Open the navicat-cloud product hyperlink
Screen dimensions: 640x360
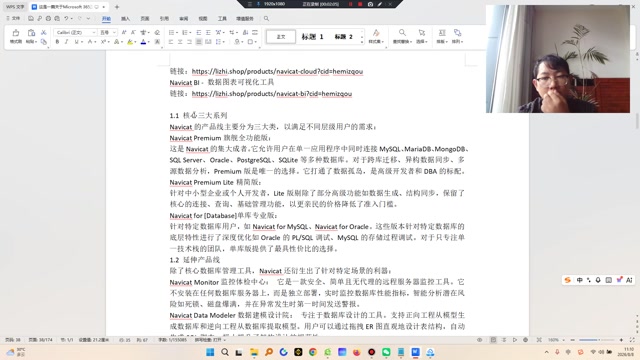[x=277, y=71]
